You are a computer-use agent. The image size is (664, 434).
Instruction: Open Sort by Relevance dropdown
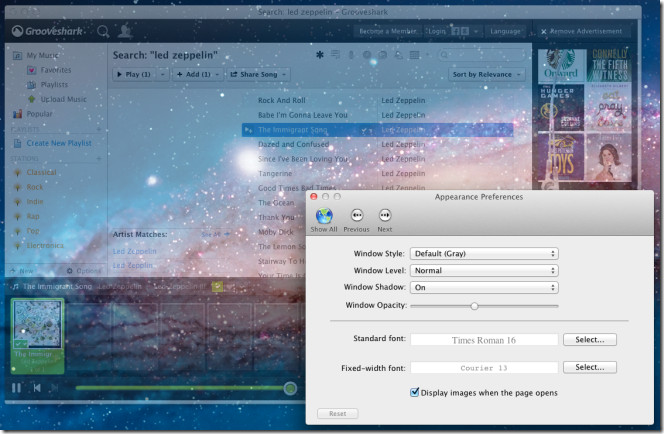pos(487,75)
